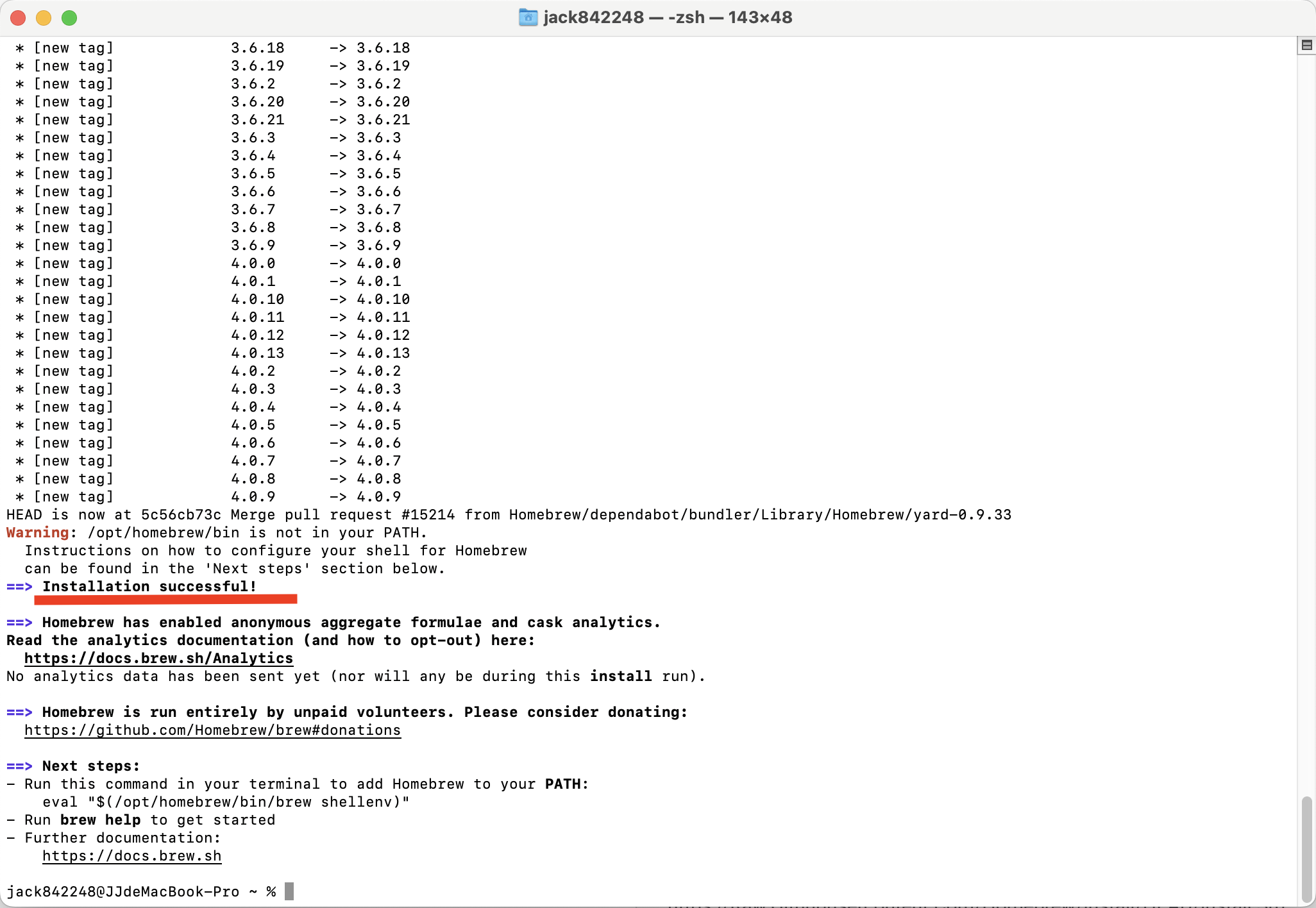Click the 'Instructions on how to configure your shell' line
Viewport: 1316px width, 908px height.
[x=276, y=551]
